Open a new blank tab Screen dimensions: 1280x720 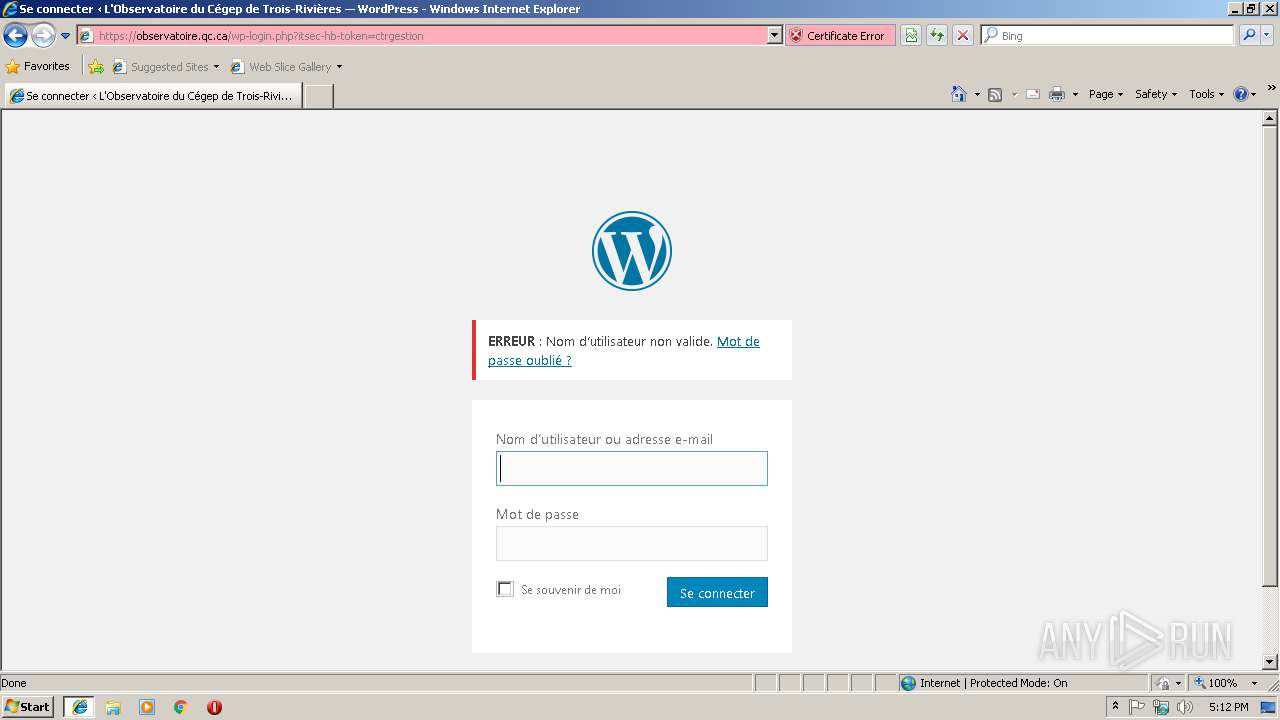pyautogui.click(x=318, y=96)
